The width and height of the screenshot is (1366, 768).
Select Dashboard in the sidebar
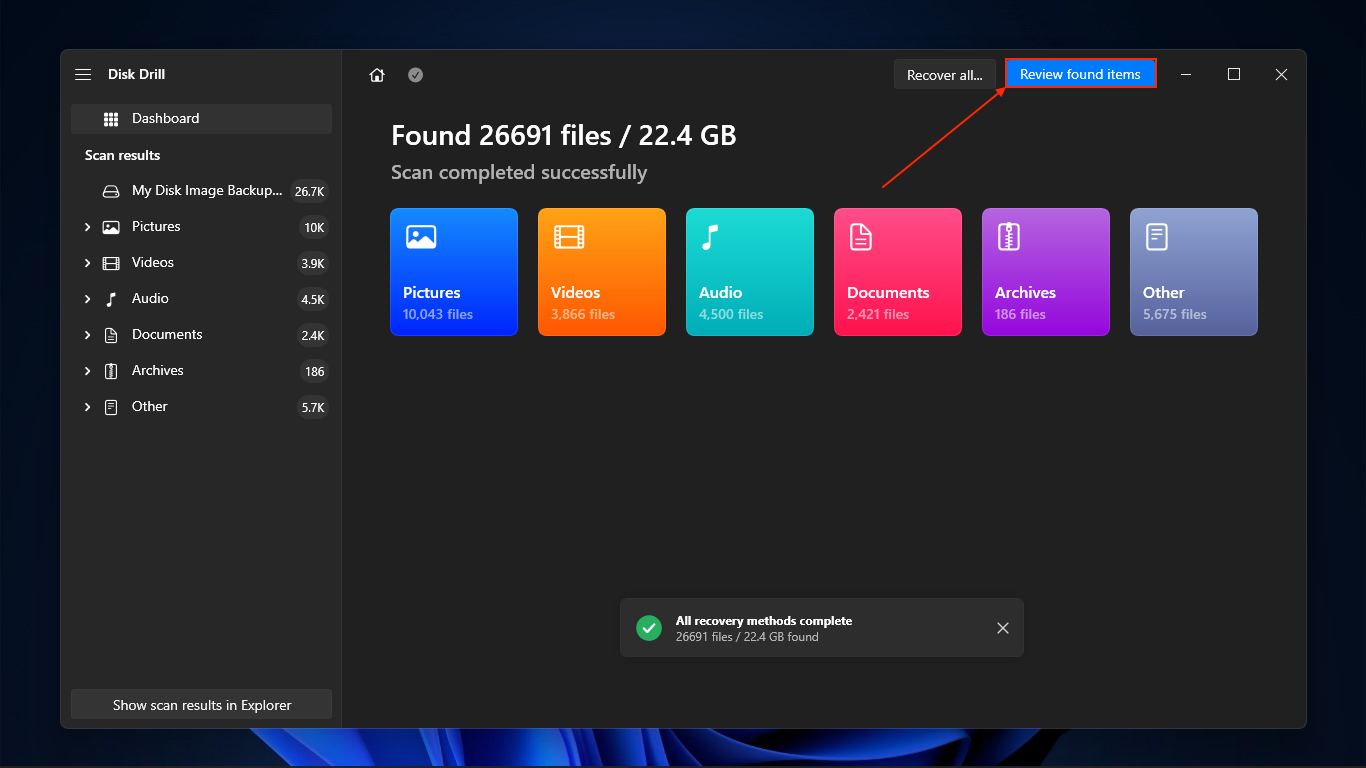pos(201,119)
